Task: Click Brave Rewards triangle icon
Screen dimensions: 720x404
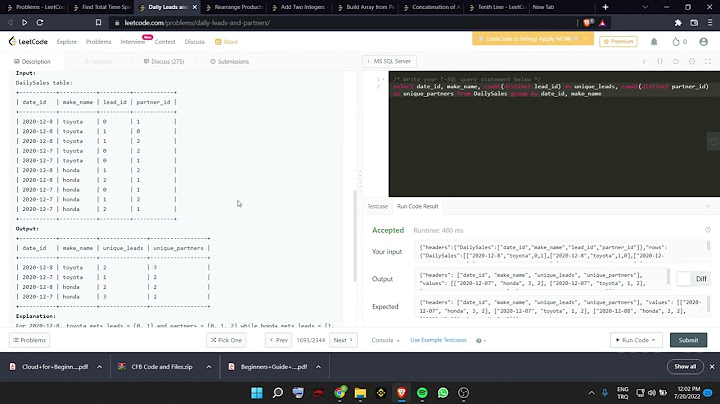Action: pos(602,22)
